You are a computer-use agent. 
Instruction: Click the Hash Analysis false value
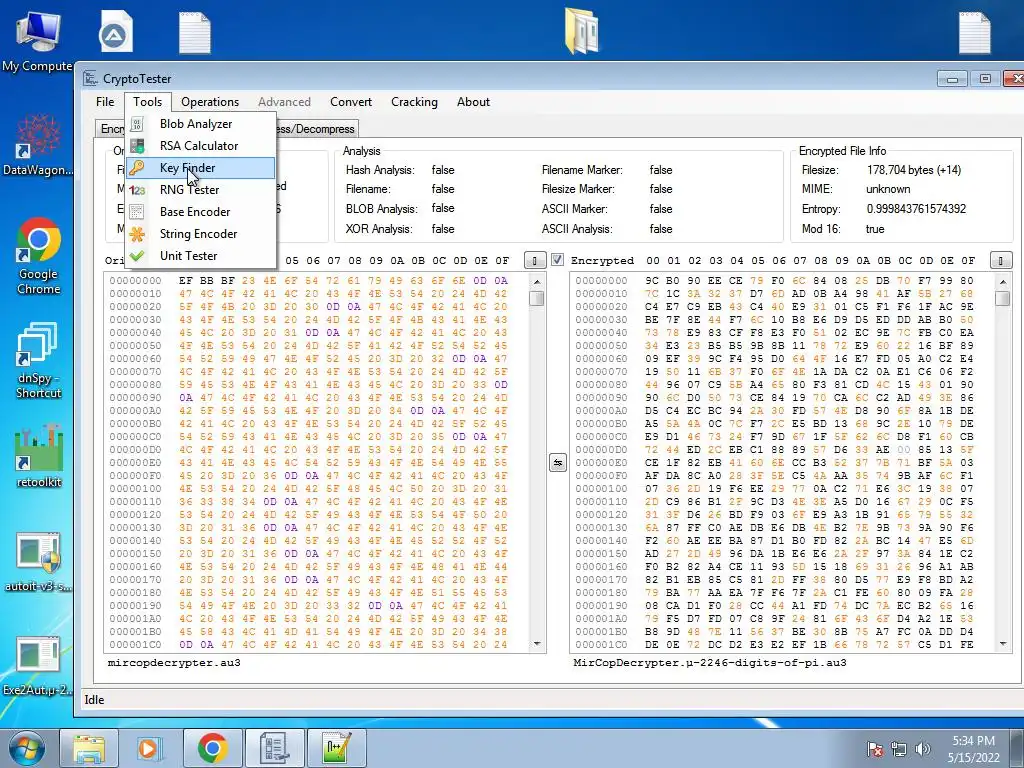[443, 170]
